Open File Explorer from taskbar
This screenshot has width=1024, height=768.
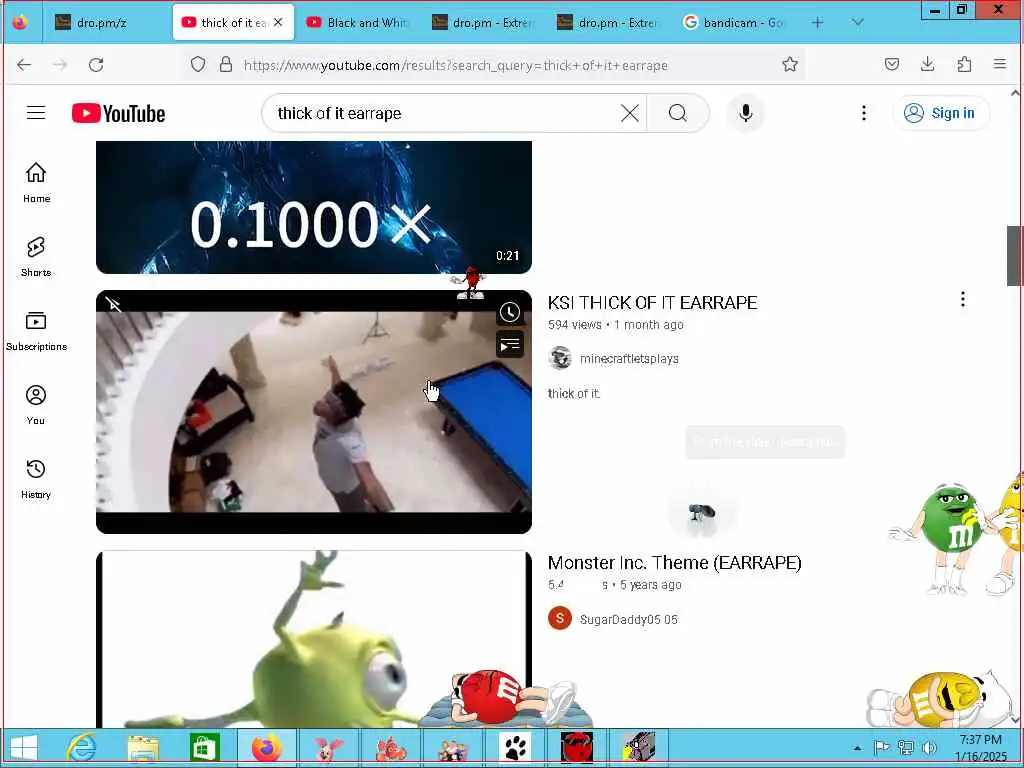[143, 748]
